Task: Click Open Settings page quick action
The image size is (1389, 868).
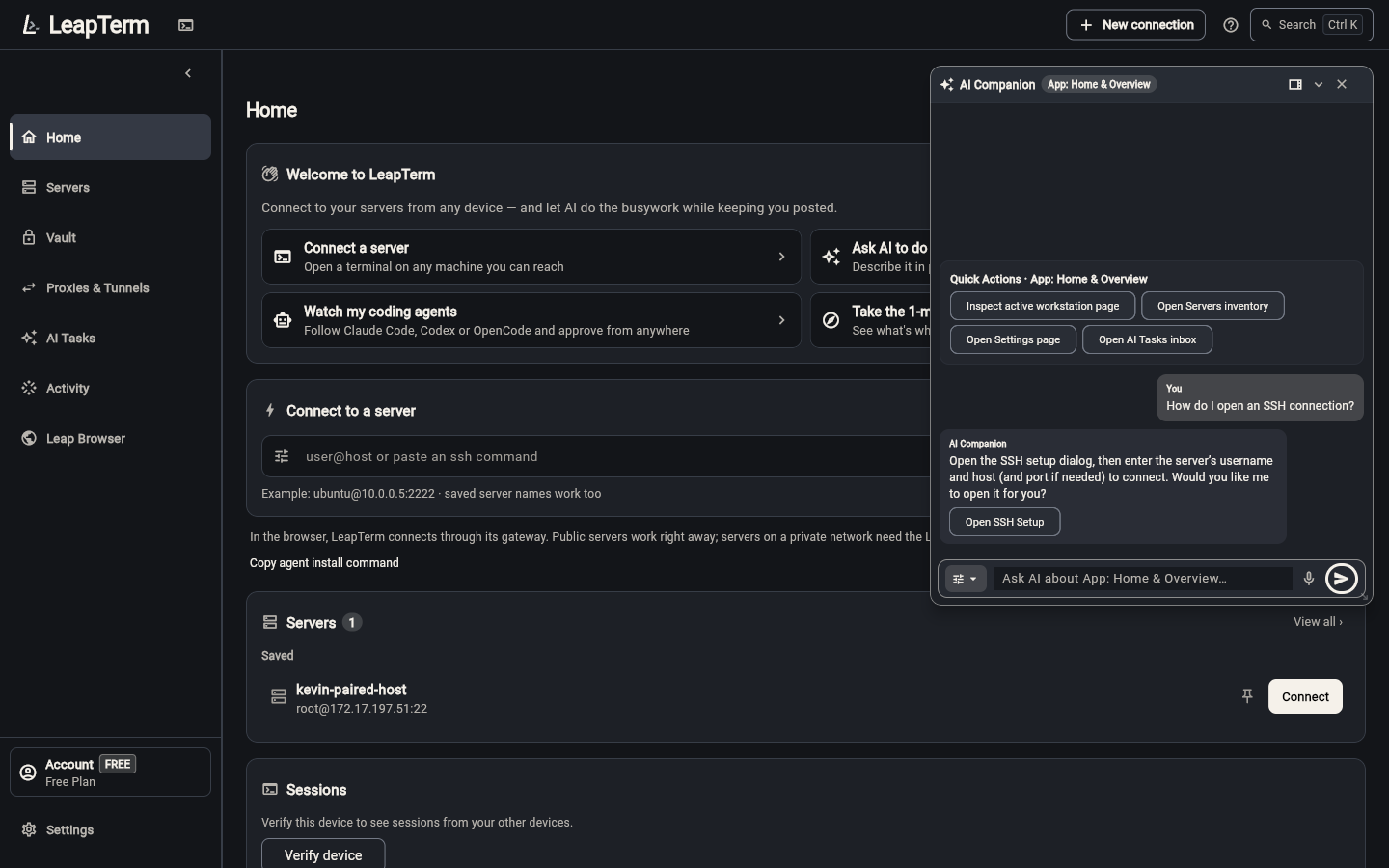Action: pos(1013,339)
